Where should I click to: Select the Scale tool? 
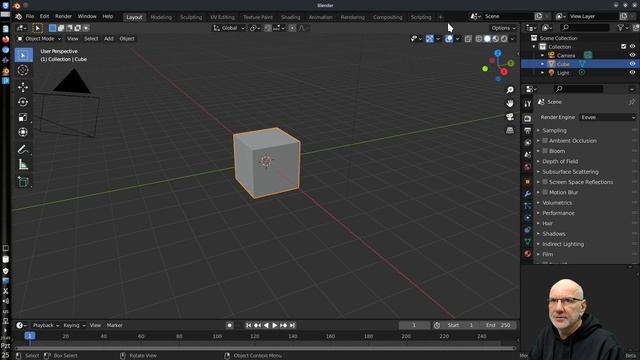(23, 118)
